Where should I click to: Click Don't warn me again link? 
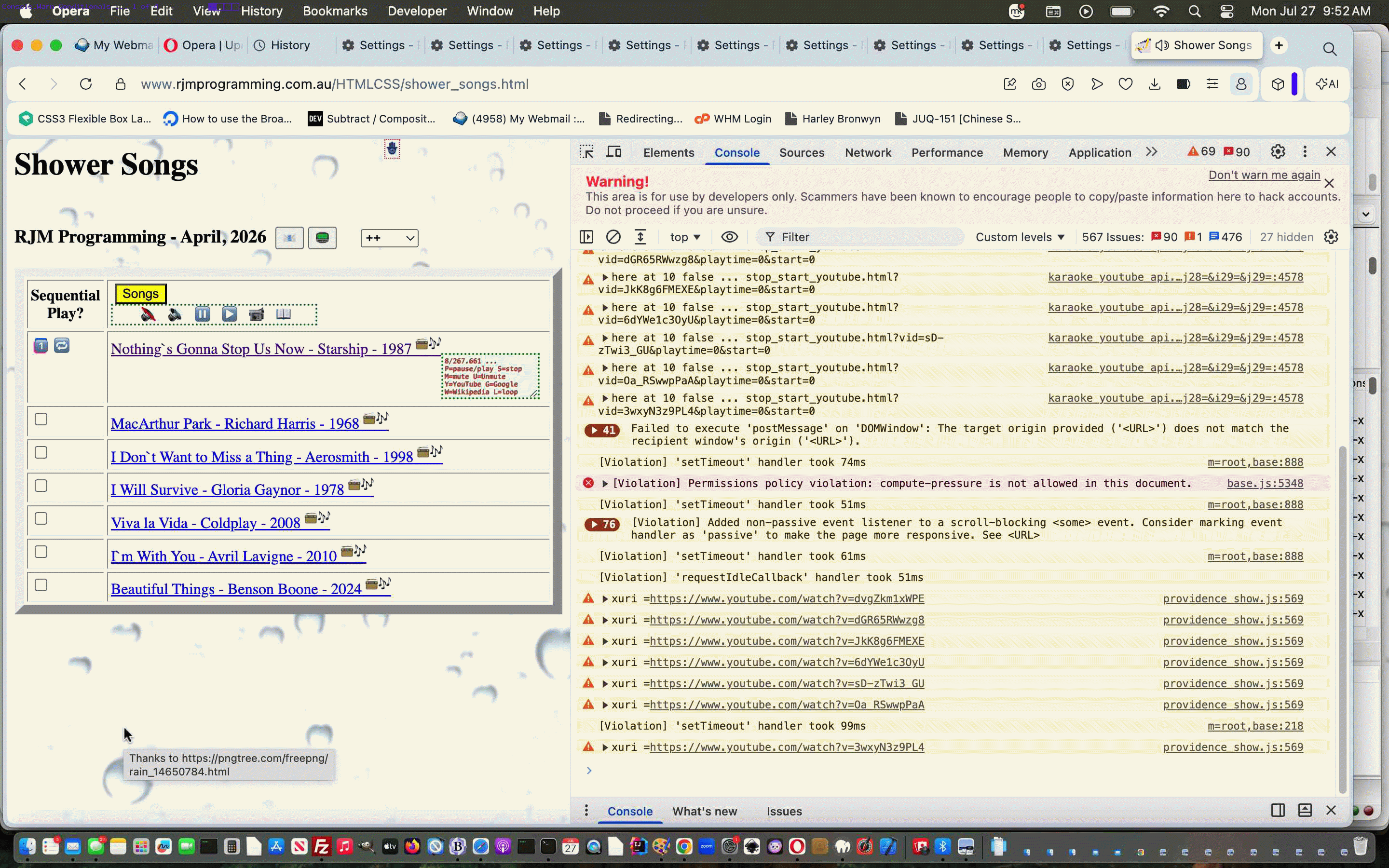pyautogui.click(x=1265, y=175)
